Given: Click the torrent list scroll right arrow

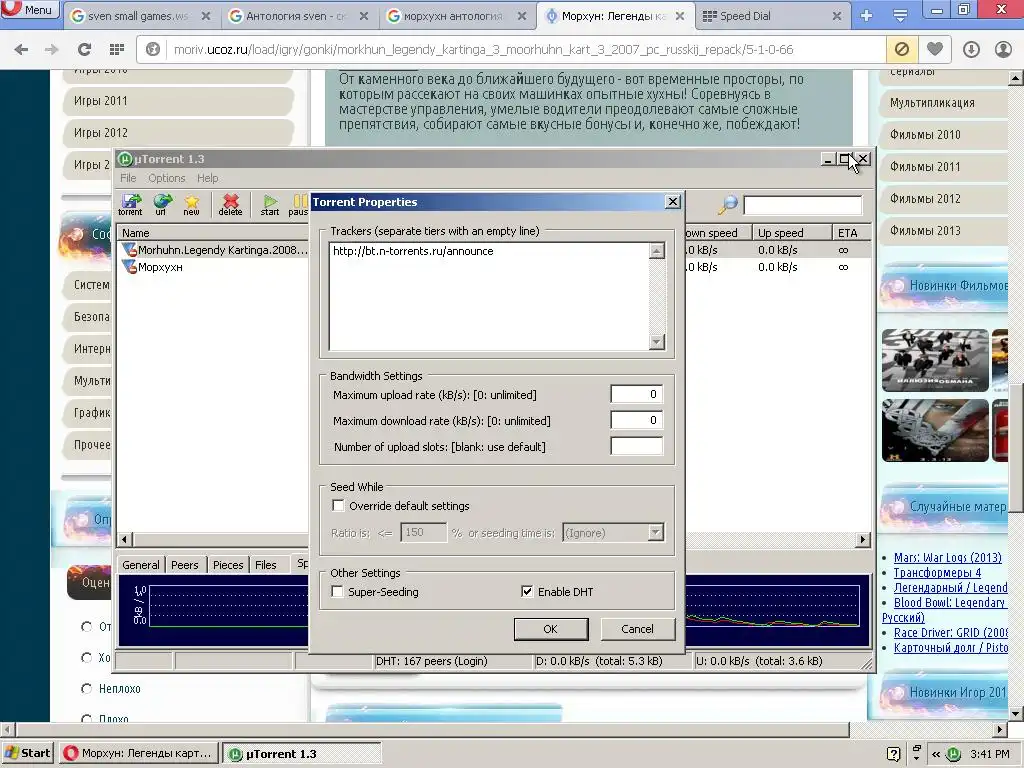Looking at the screenshot, I should [863, 539].
